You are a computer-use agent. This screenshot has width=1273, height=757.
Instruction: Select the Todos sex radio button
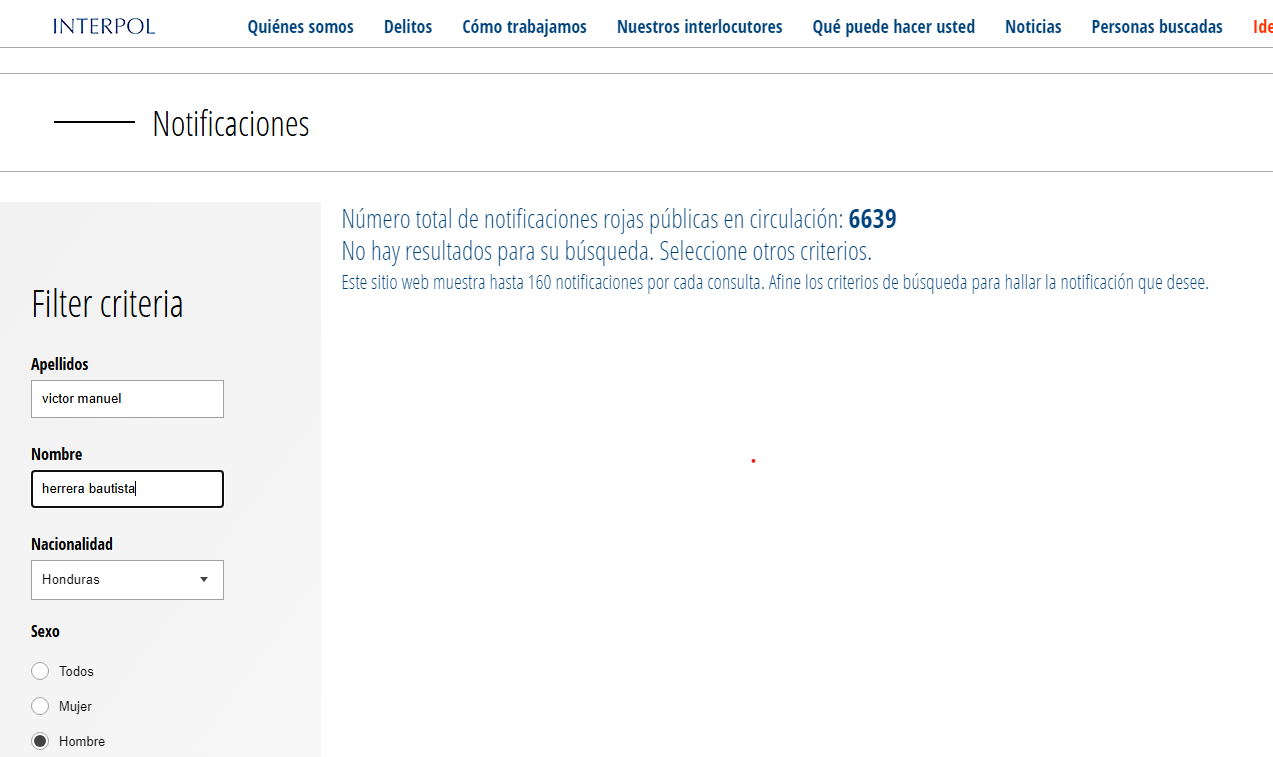tap(40, 671)
